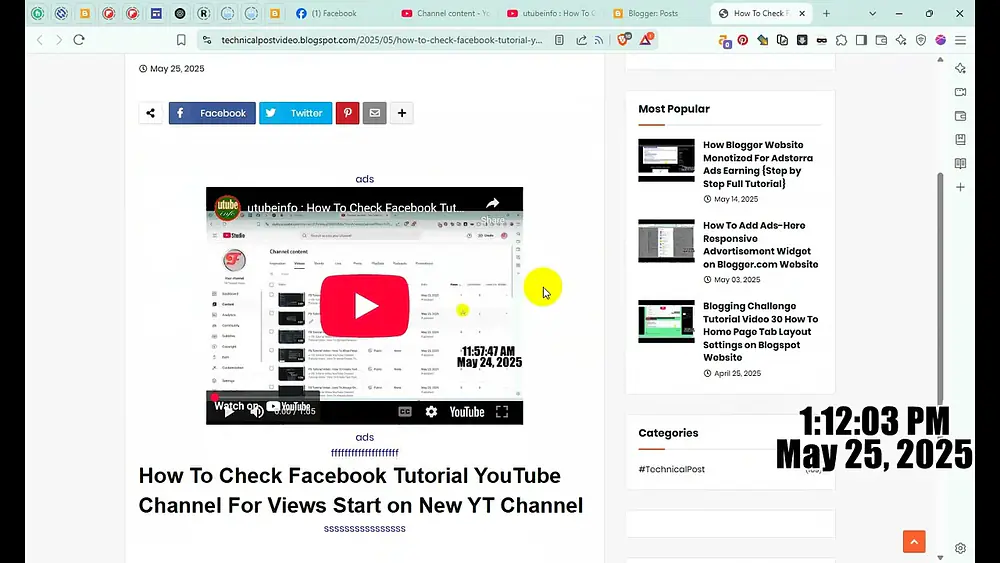Open the profile avatar in toolbar

[x=940, y=40]
